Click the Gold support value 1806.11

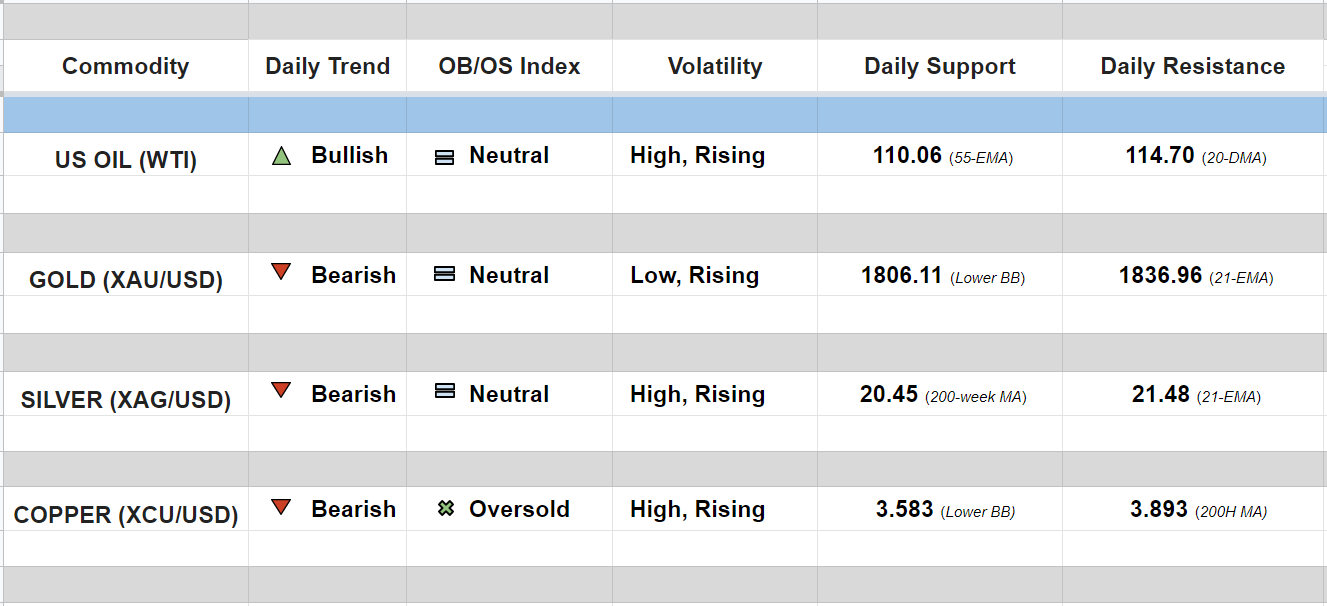coord(901,275)
